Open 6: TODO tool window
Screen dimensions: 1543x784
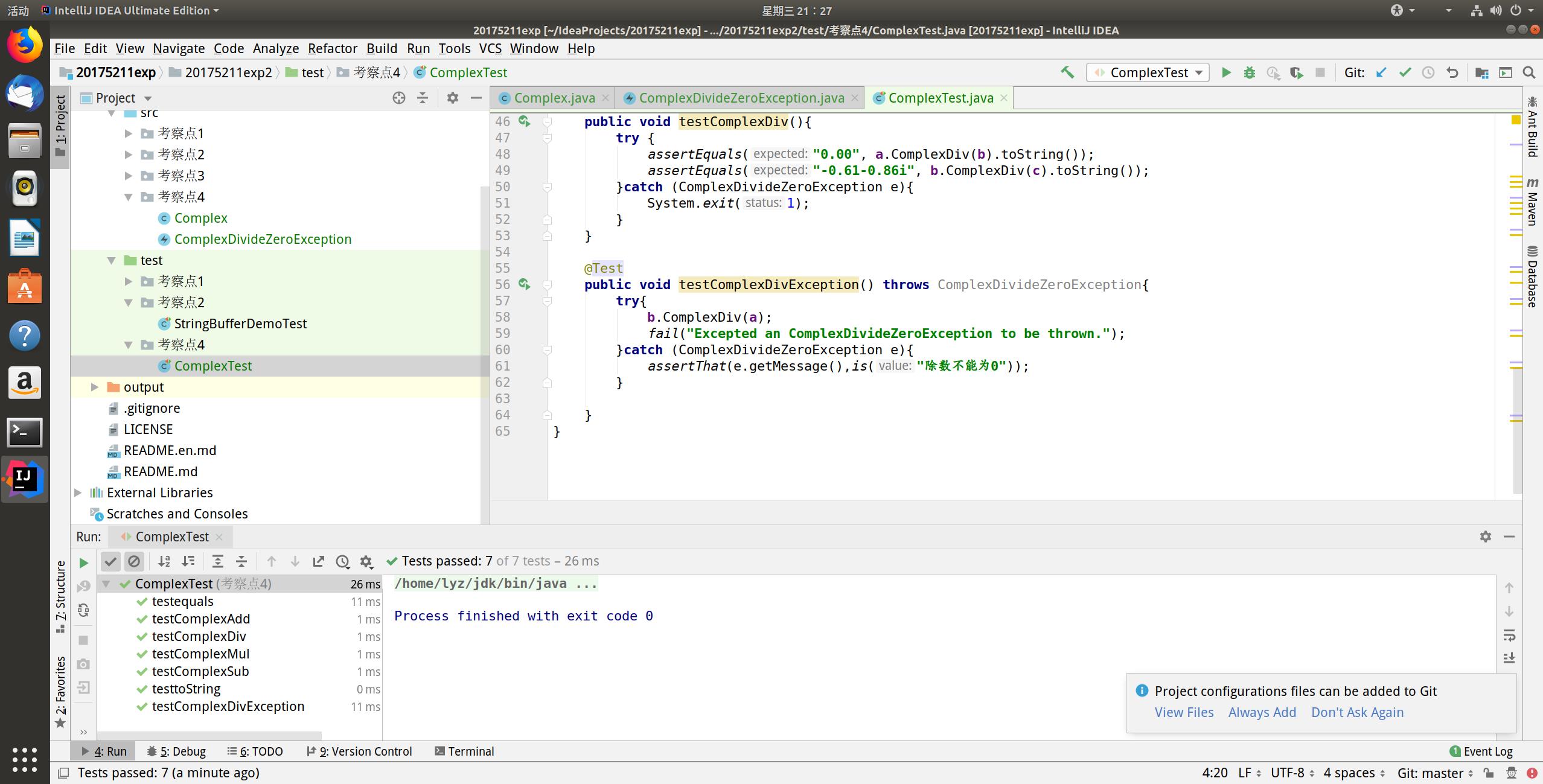point(255,751)
